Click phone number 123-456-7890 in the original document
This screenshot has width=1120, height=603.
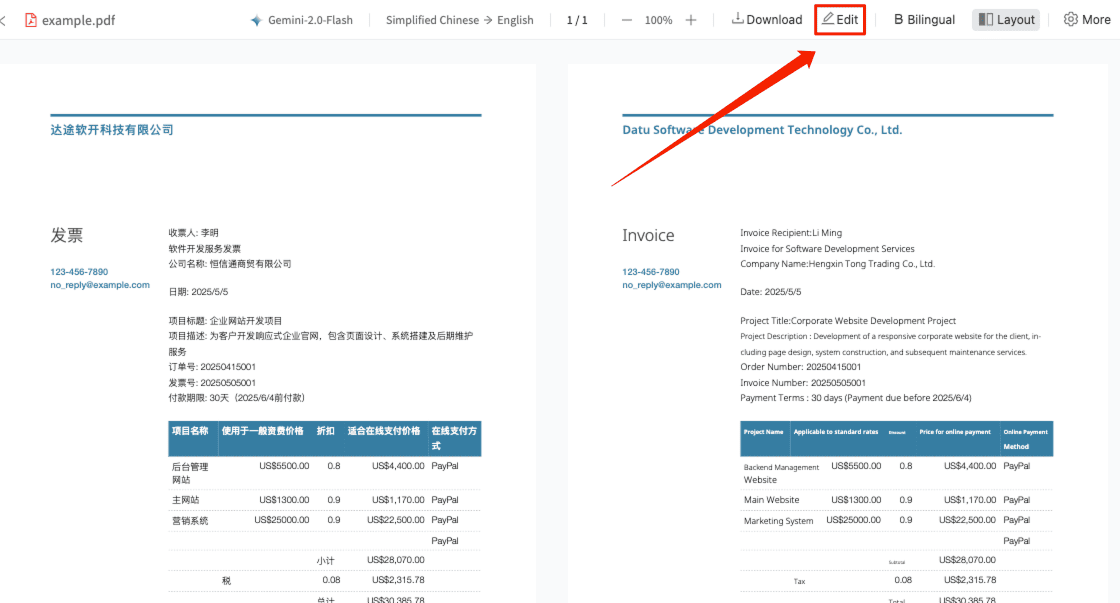[79, 272]
